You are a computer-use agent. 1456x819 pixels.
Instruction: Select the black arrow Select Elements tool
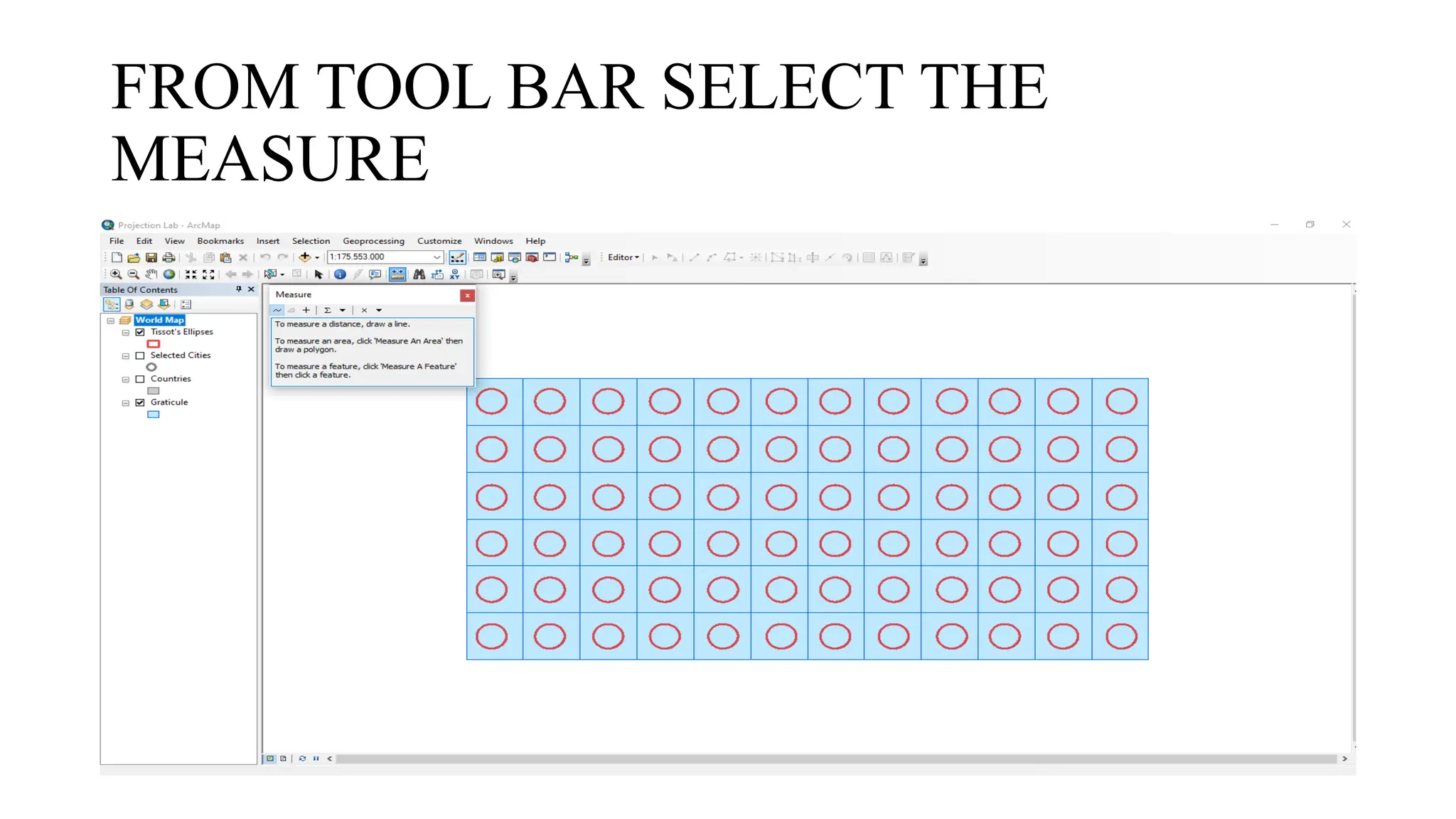pos(318,274)
